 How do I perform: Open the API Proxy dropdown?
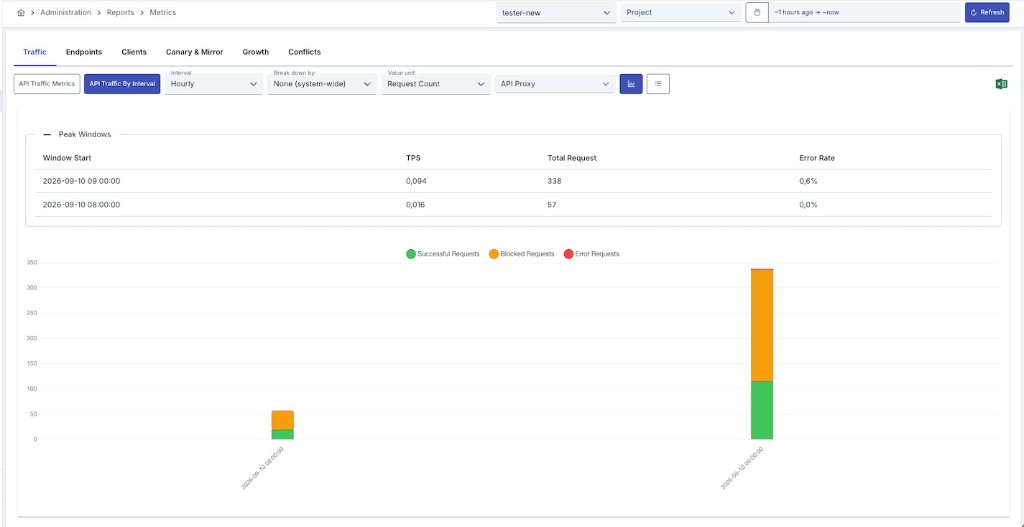point(555,84)
